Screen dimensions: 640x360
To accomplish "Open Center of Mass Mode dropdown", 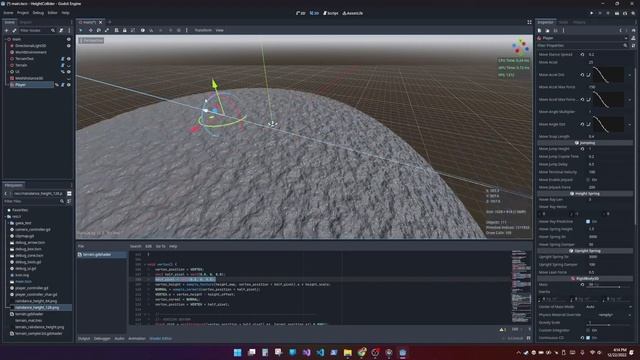I will coord(610,307).
